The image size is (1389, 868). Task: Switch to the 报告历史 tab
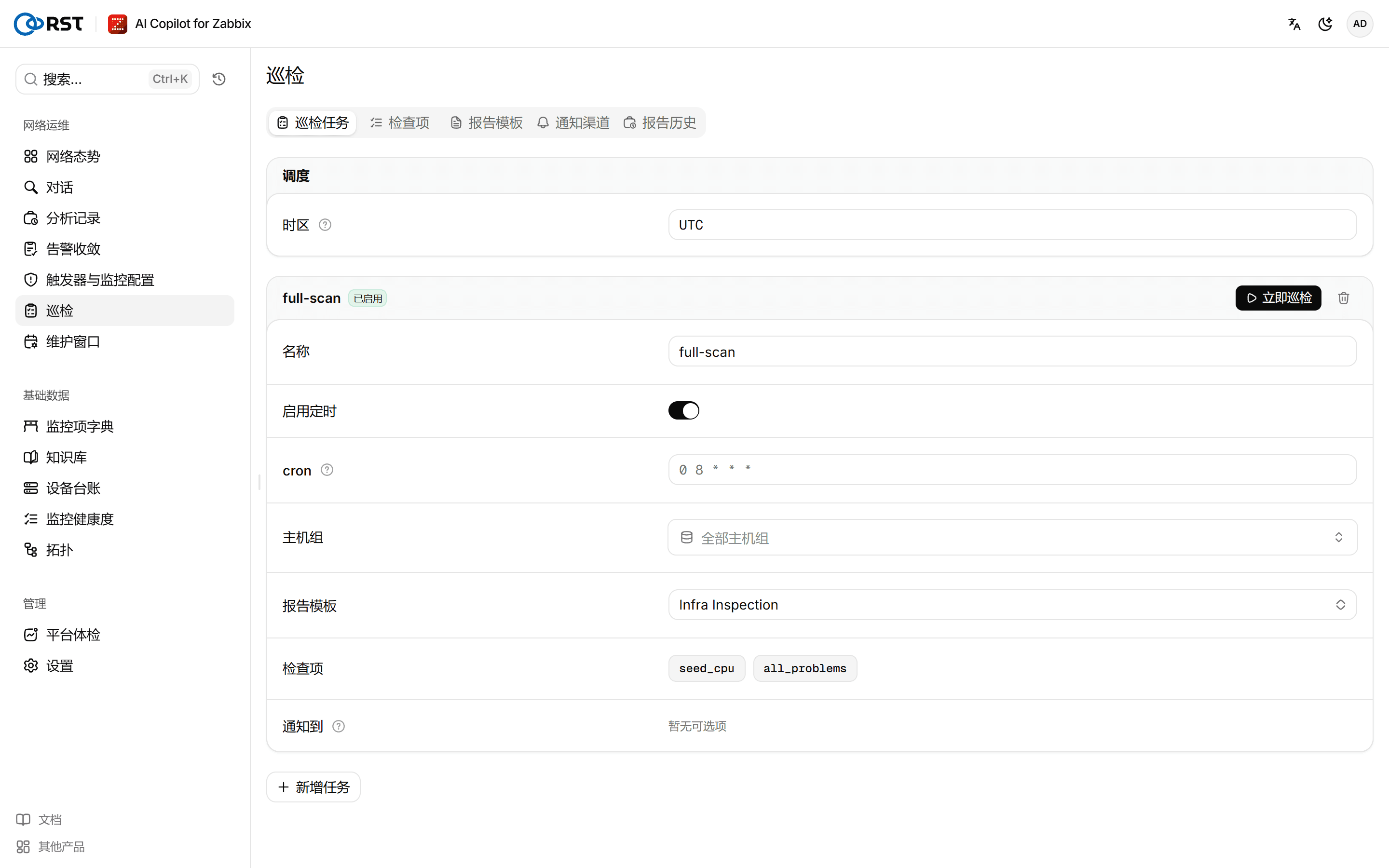click(x=660, y=122)
